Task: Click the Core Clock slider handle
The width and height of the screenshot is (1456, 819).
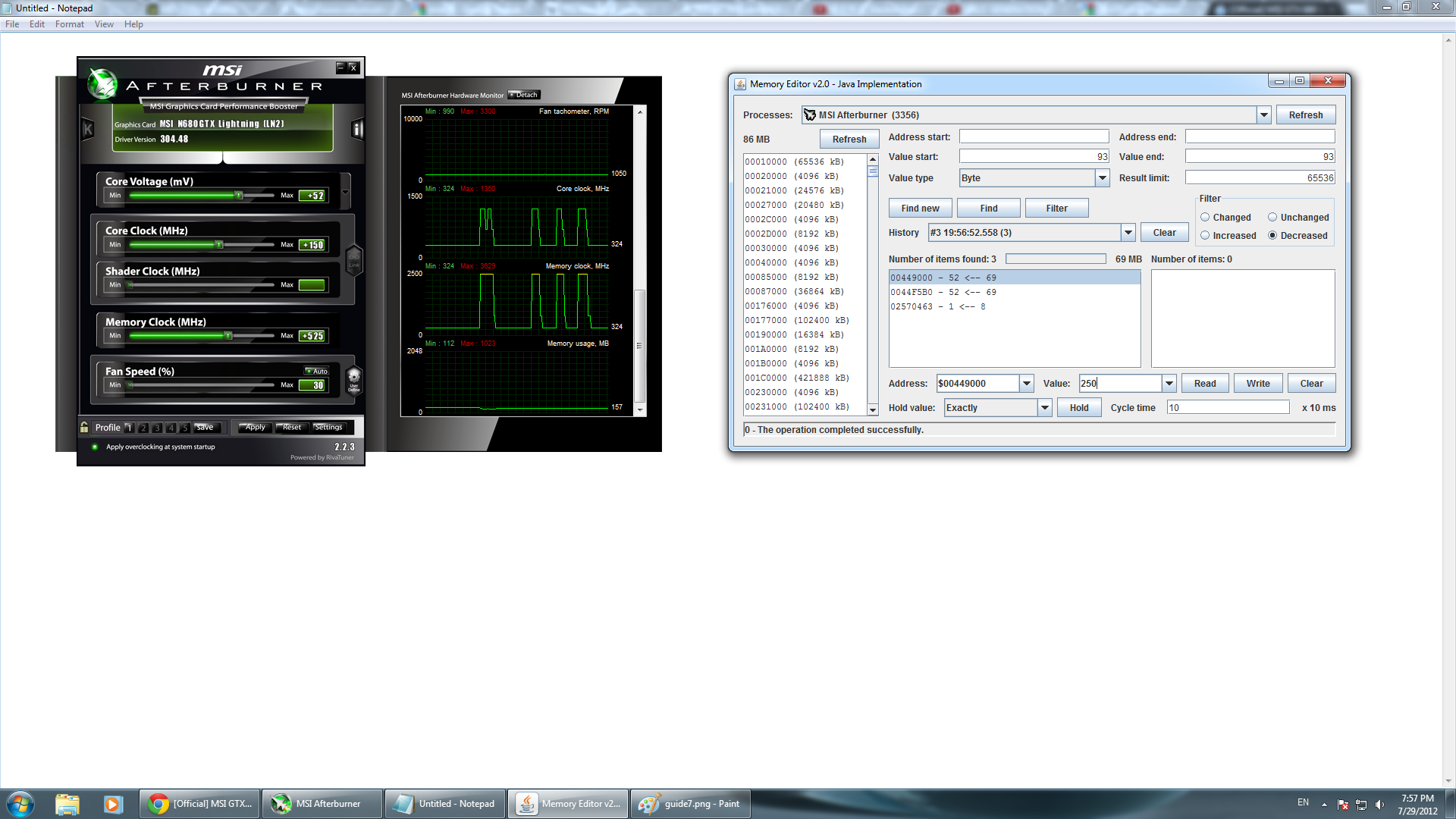Action: [x=219, y=245]
